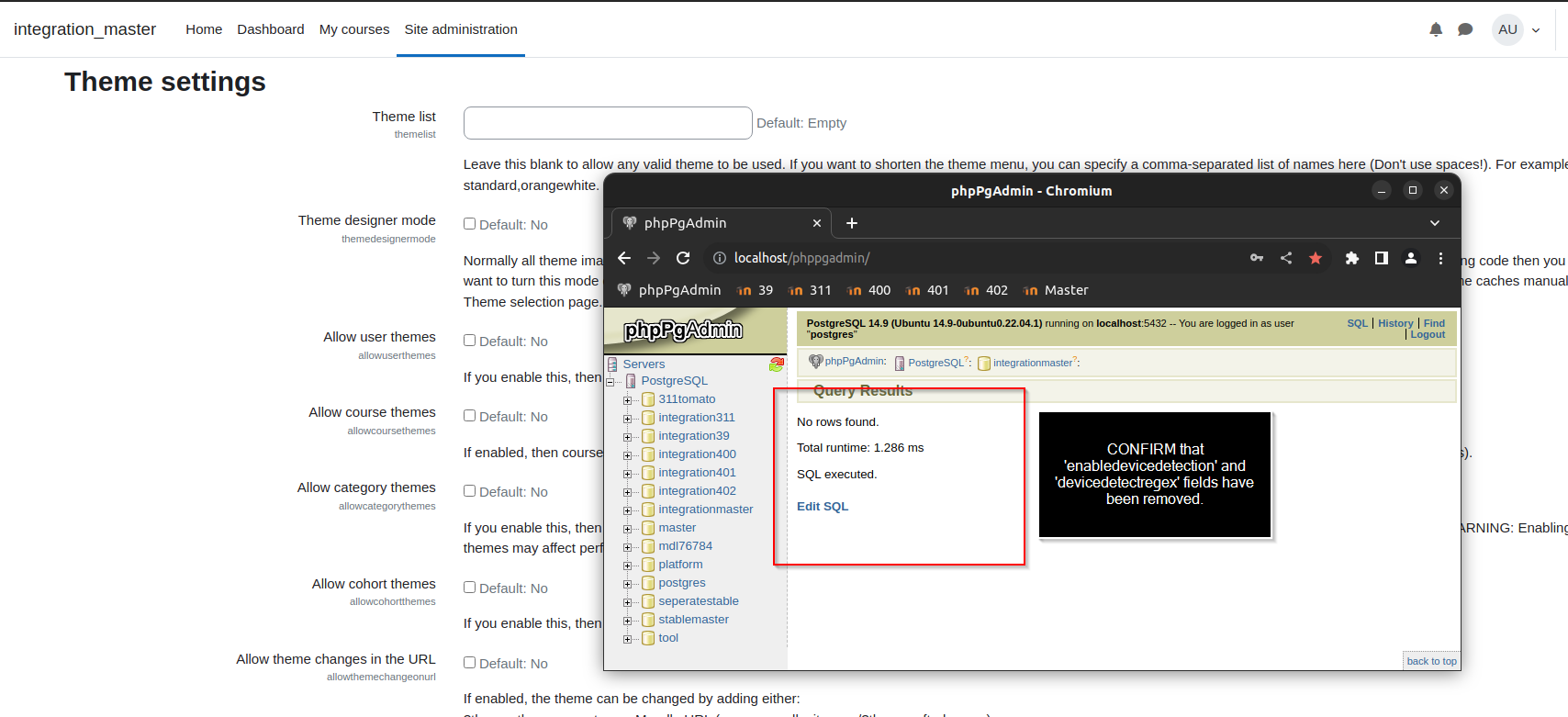Select tool database in tree

tap(668, 638)
